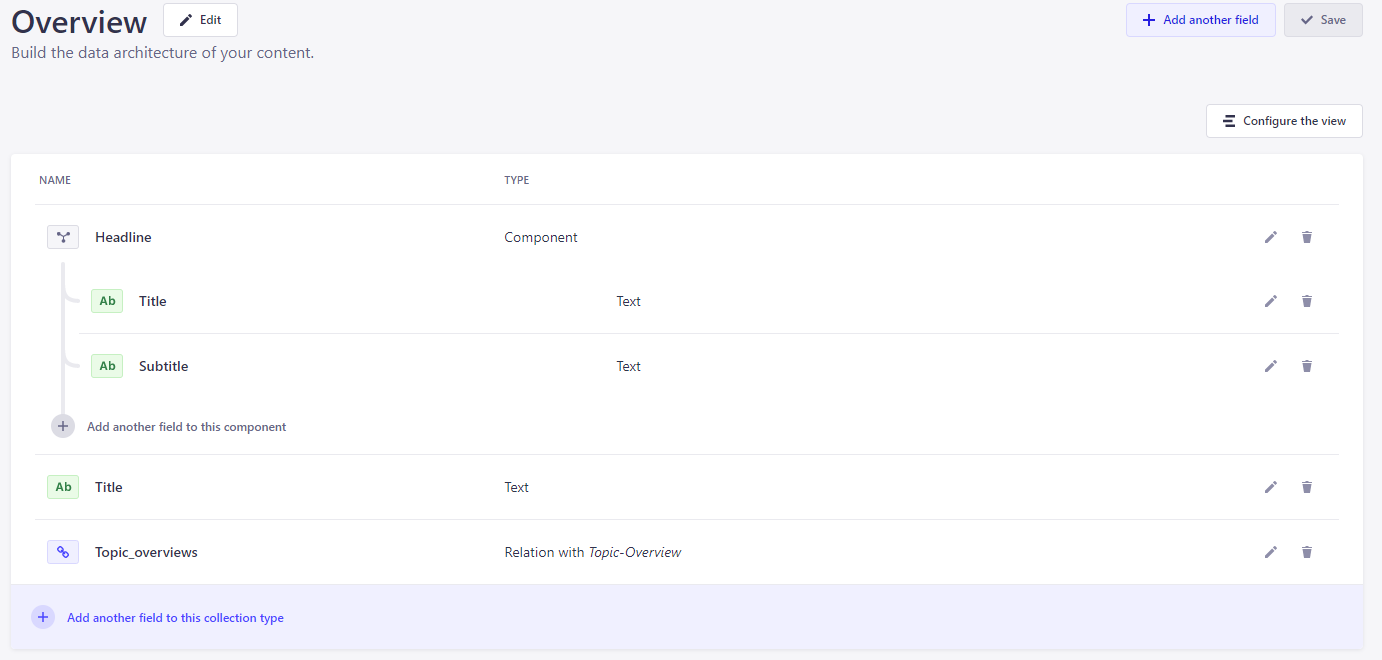
Task: Click the Ab icon beside Headline's Title
Action: pos(107,301)
